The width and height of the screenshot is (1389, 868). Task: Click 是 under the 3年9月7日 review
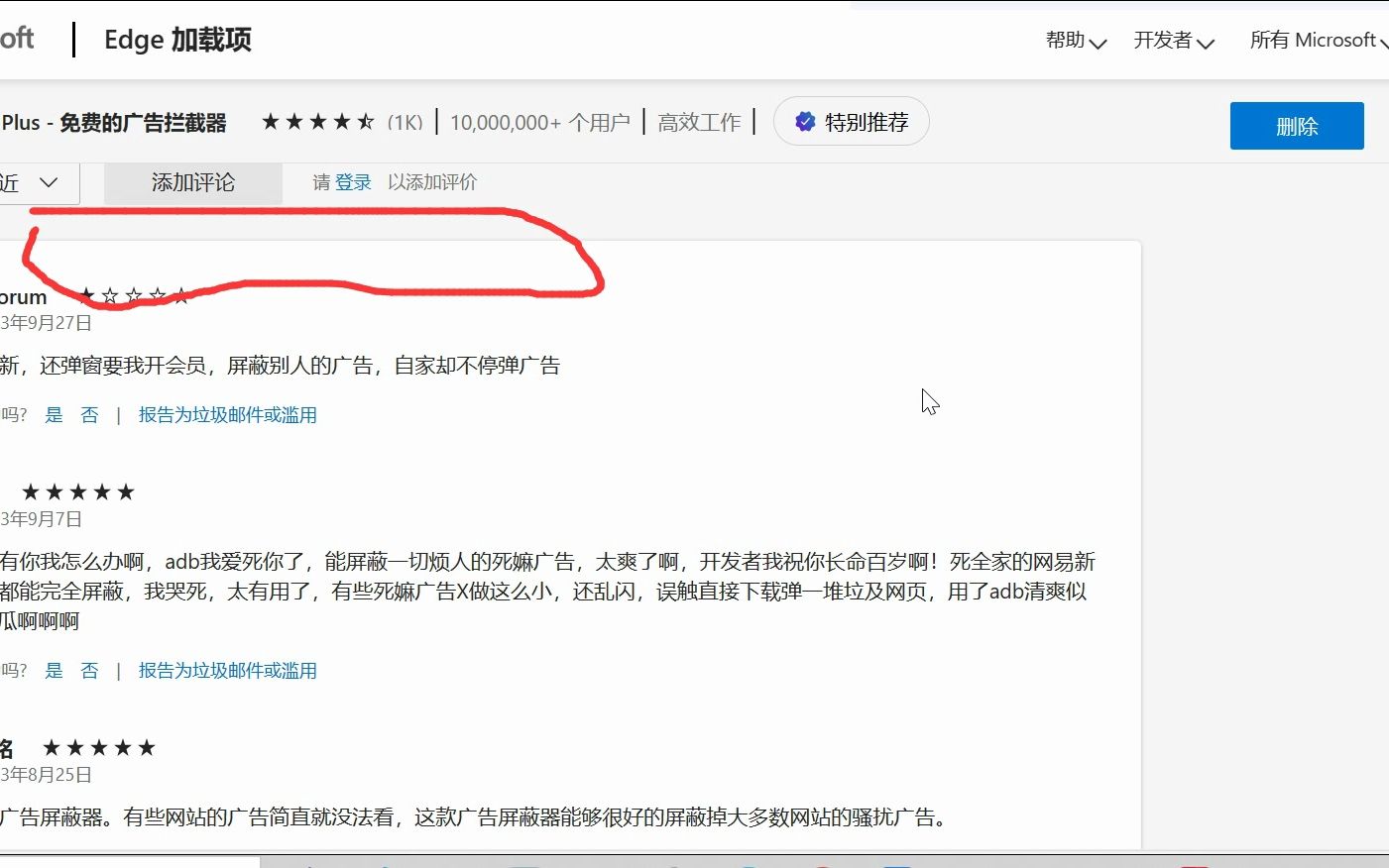(55, 671)
